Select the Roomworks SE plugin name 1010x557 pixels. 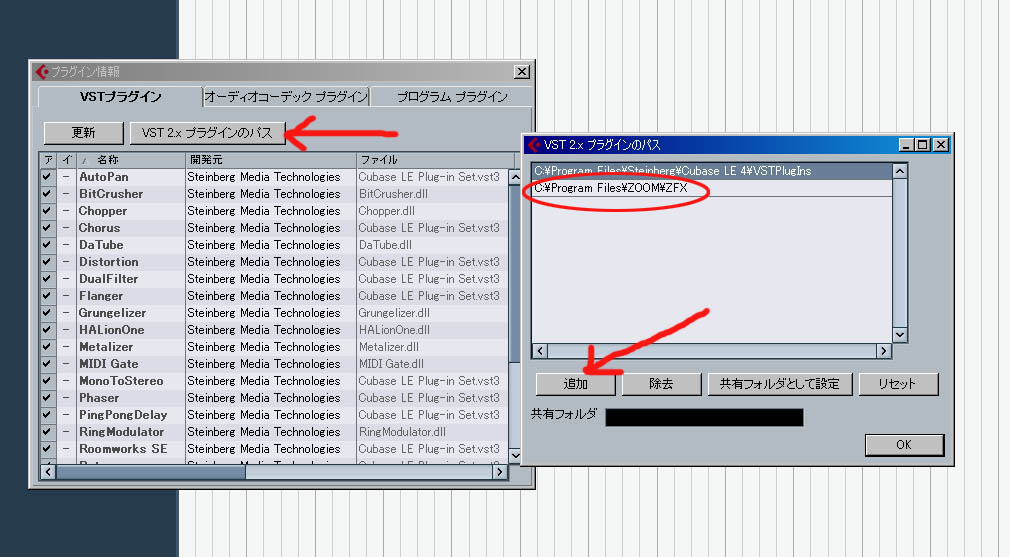123,449
